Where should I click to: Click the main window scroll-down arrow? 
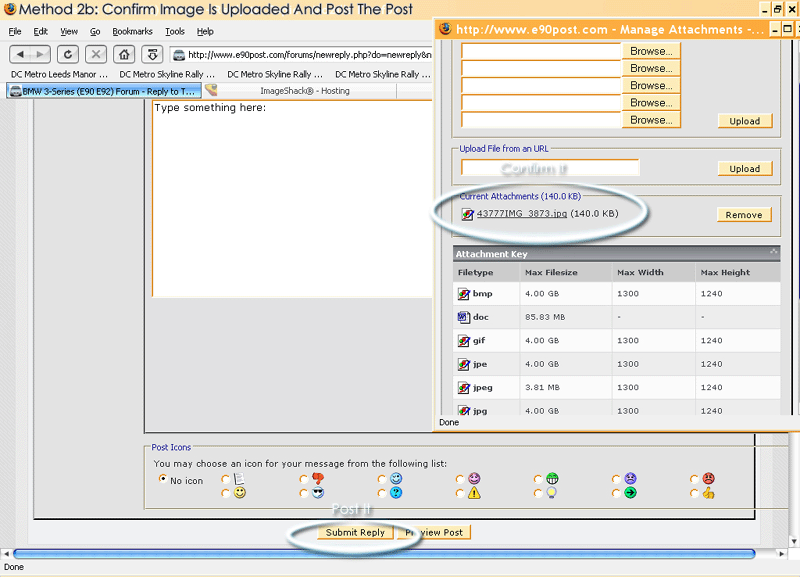(794, 541)
